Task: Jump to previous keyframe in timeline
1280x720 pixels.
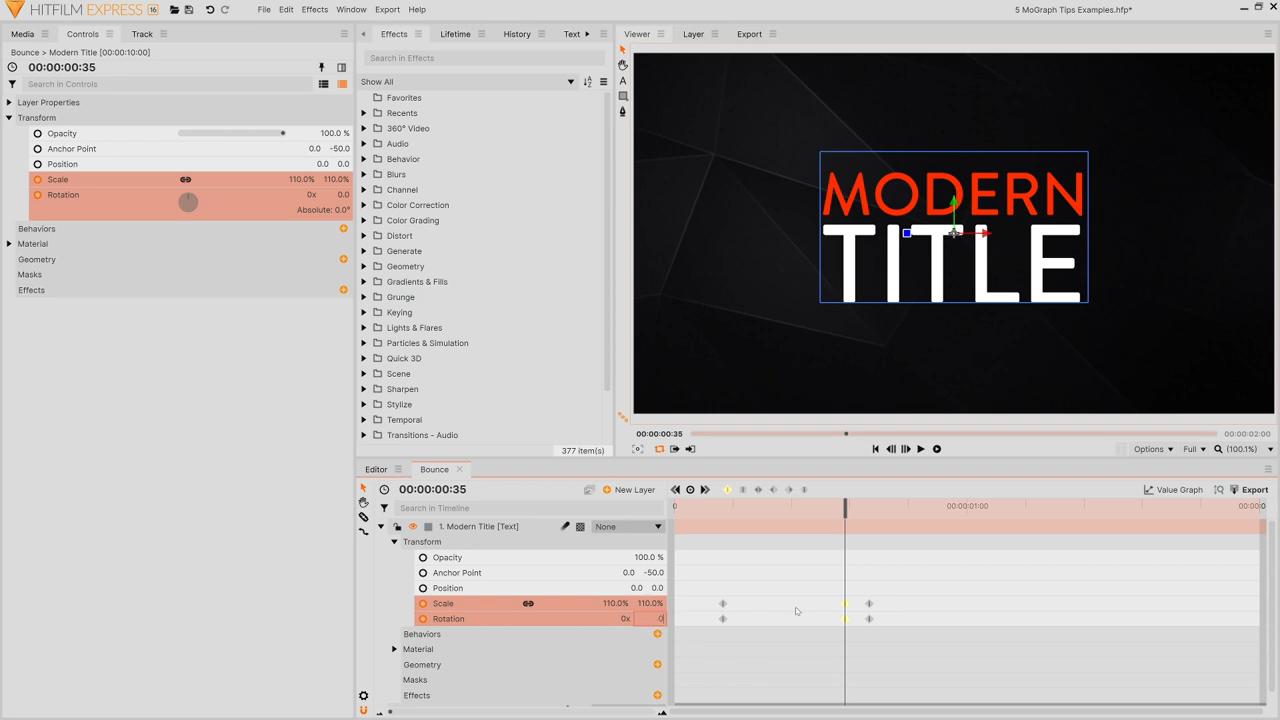Action: point(675,490)
